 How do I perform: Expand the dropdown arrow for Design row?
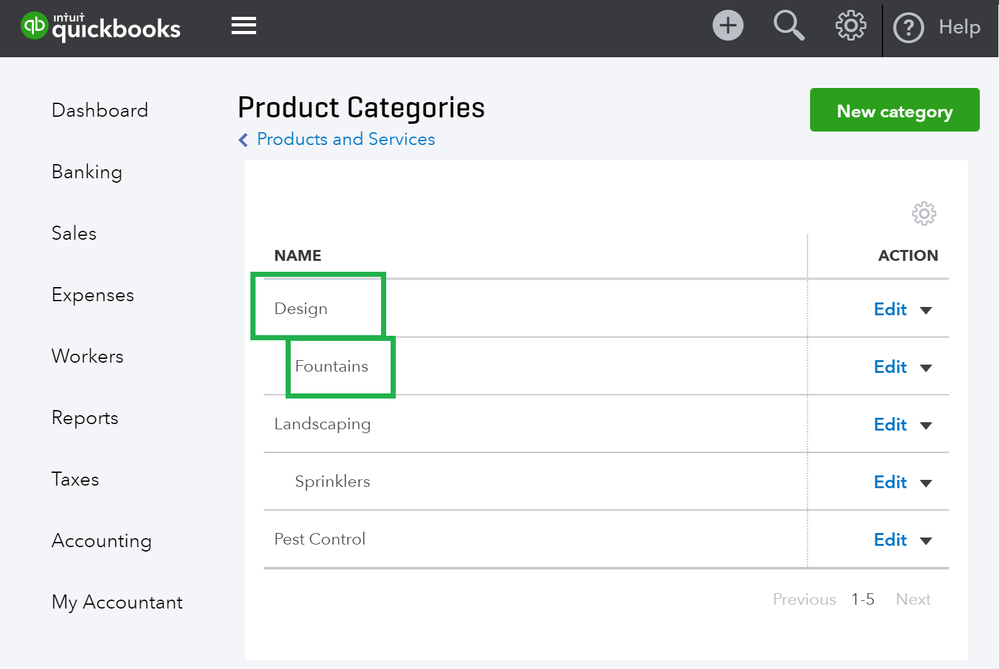coord(926,310)
